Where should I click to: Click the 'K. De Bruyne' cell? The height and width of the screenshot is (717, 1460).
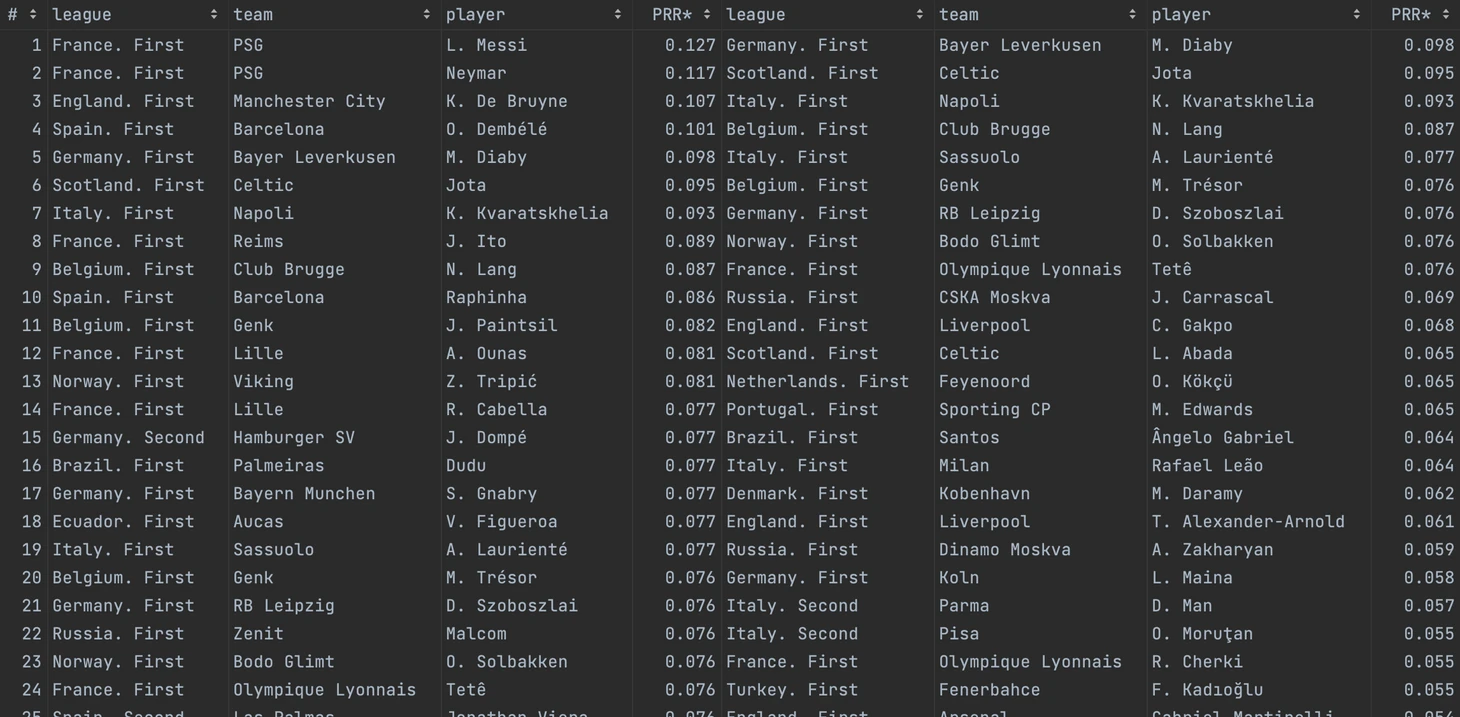click(x=506, y=101)
